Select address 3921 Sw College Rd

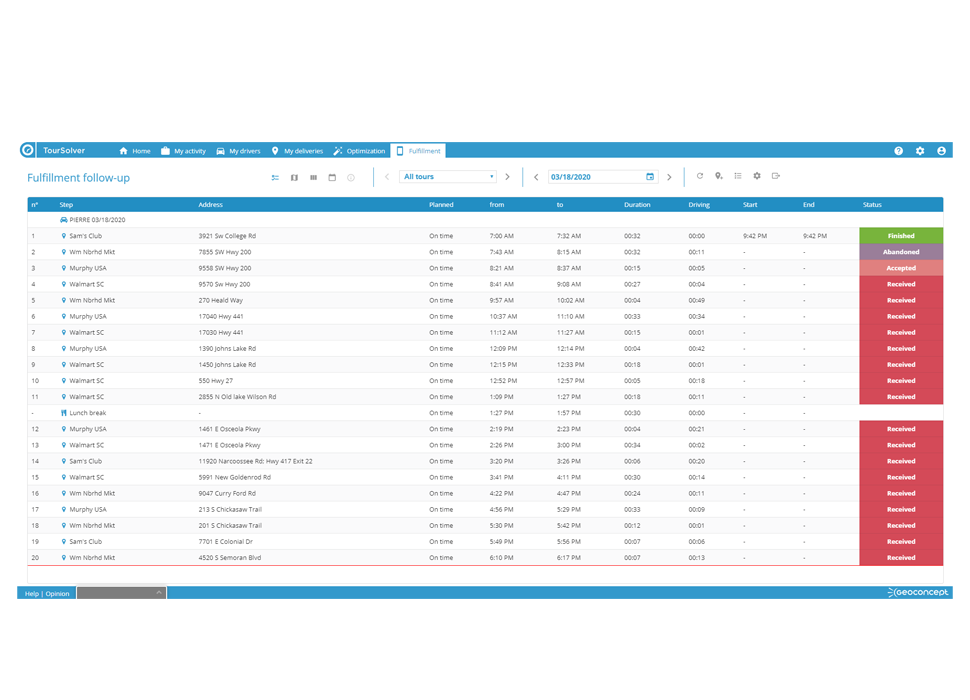(x=227, y=236)
